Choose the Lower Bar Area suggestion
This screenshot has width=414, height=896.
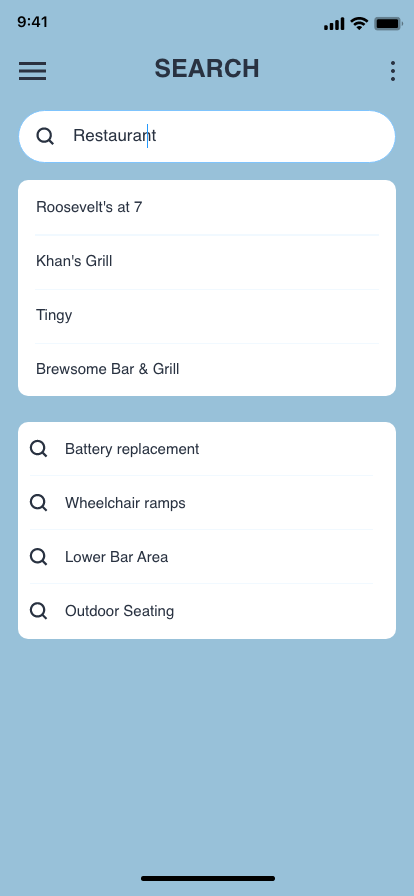click(x=207, y=557)
